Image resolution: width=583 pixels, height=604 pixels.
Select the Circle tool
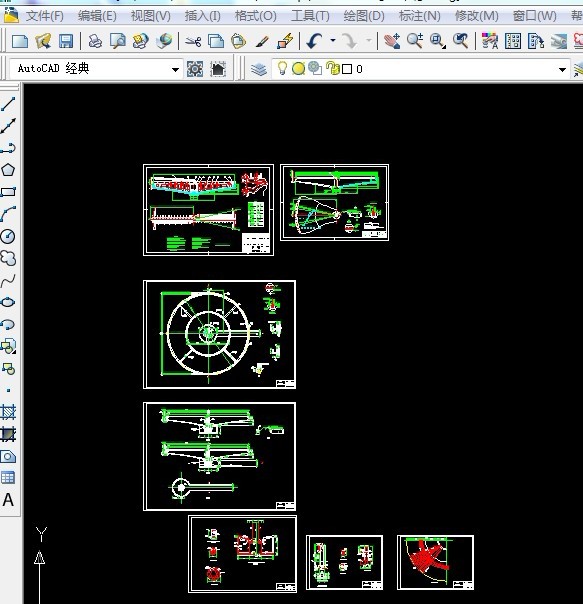point(8,236)
